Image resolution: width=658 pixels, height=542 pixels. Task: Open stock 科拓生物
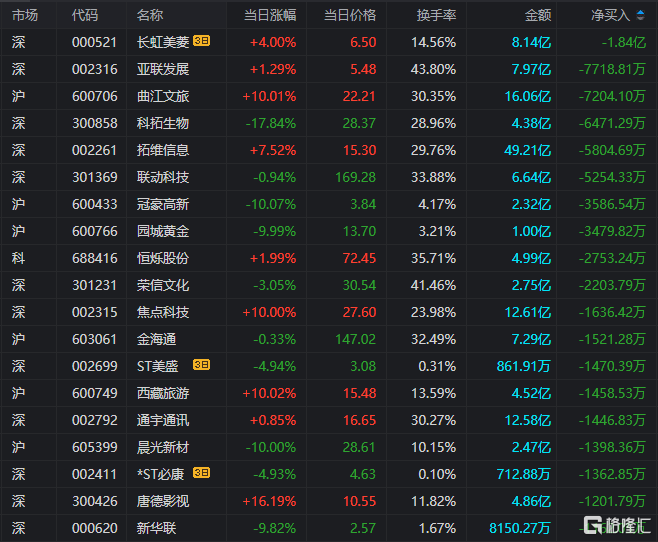click(163, 123)
